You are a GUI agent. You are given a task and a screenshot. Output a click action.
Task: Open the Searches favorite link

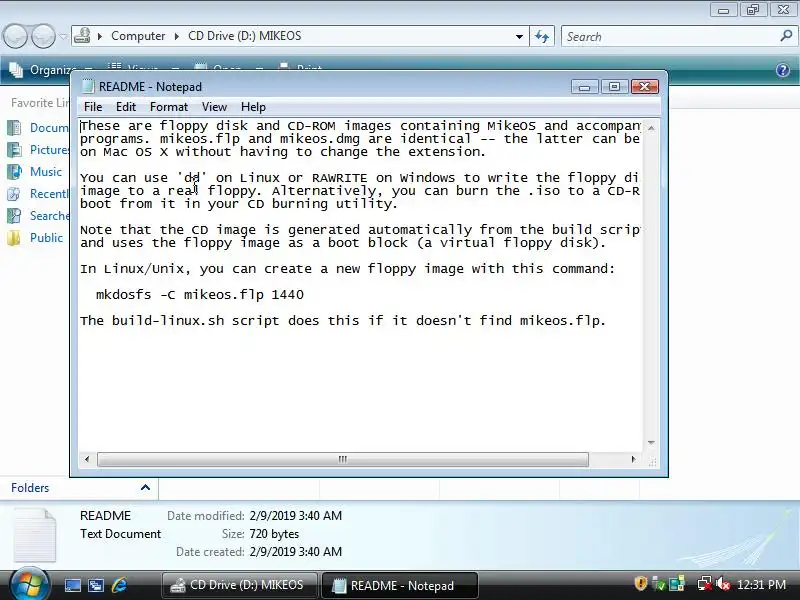click(x=49, y=215)
